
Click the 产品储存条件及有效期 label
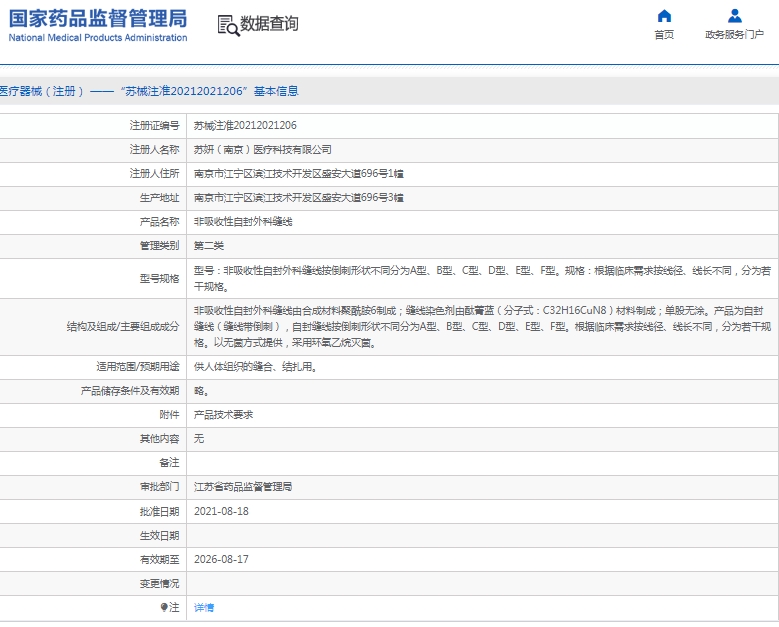point(130,391)
